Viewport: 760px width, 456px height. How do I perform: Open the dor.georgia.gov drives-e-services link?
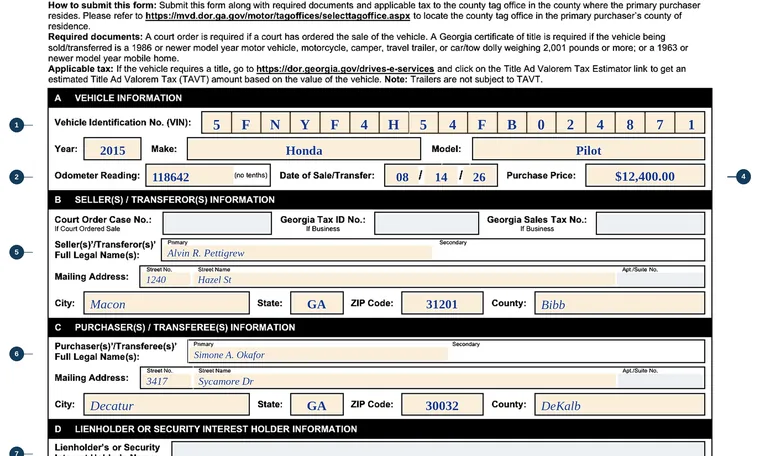345,69
